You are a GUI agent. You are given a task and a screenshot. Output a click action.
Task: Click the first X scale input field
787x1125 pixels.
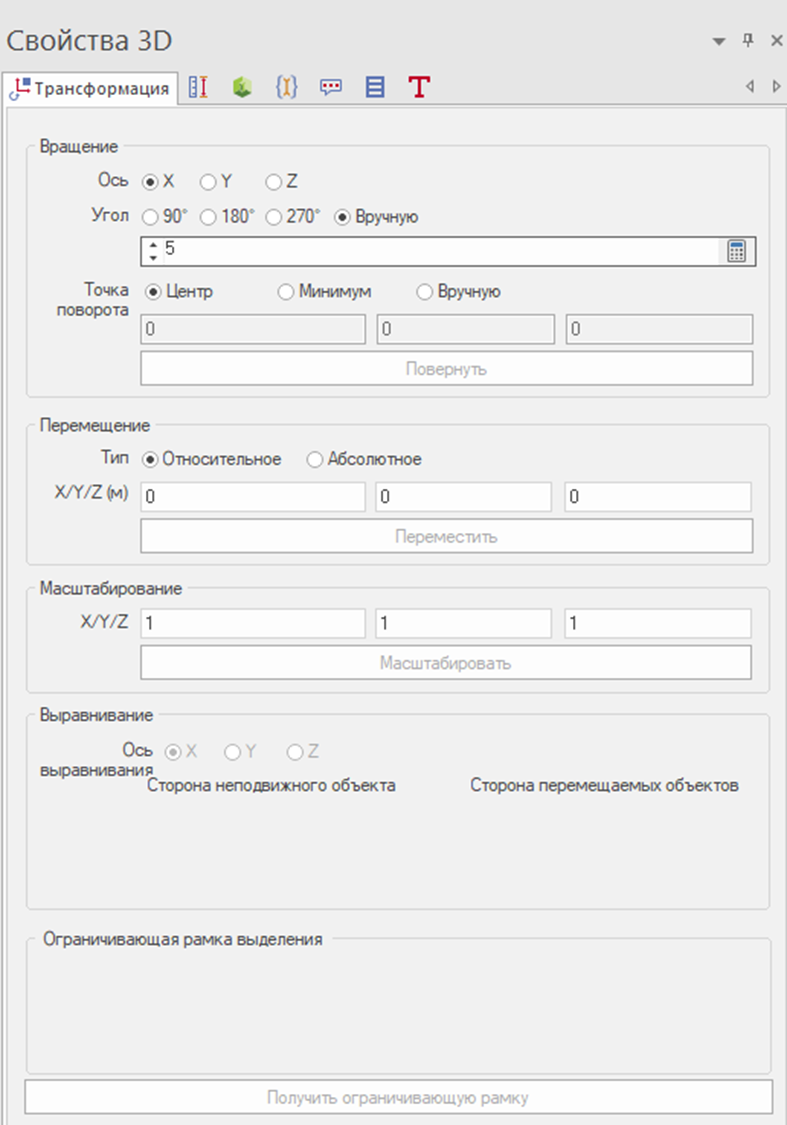click(x=253, y=624)
